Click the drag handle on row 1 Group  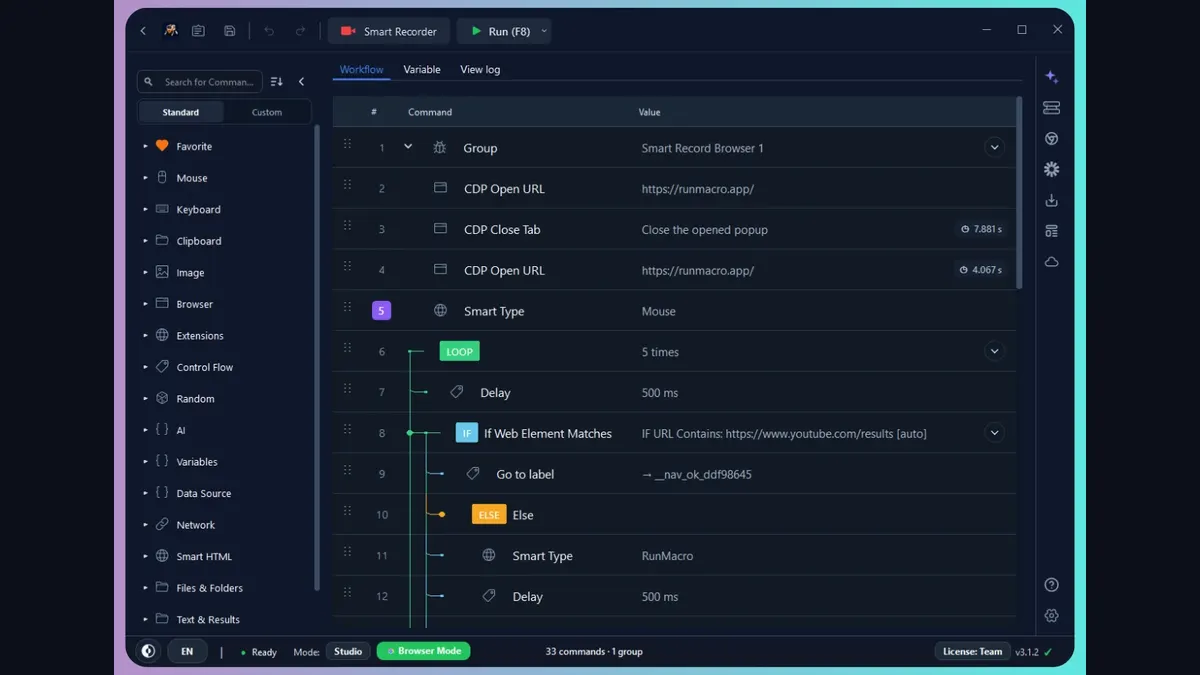click(348, 144)
